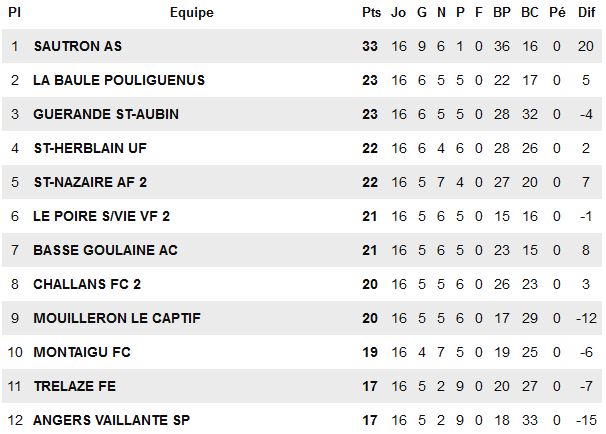Select the BC column header
The width and height of the screenshot is (606, 434).
(x=530, y=13)
